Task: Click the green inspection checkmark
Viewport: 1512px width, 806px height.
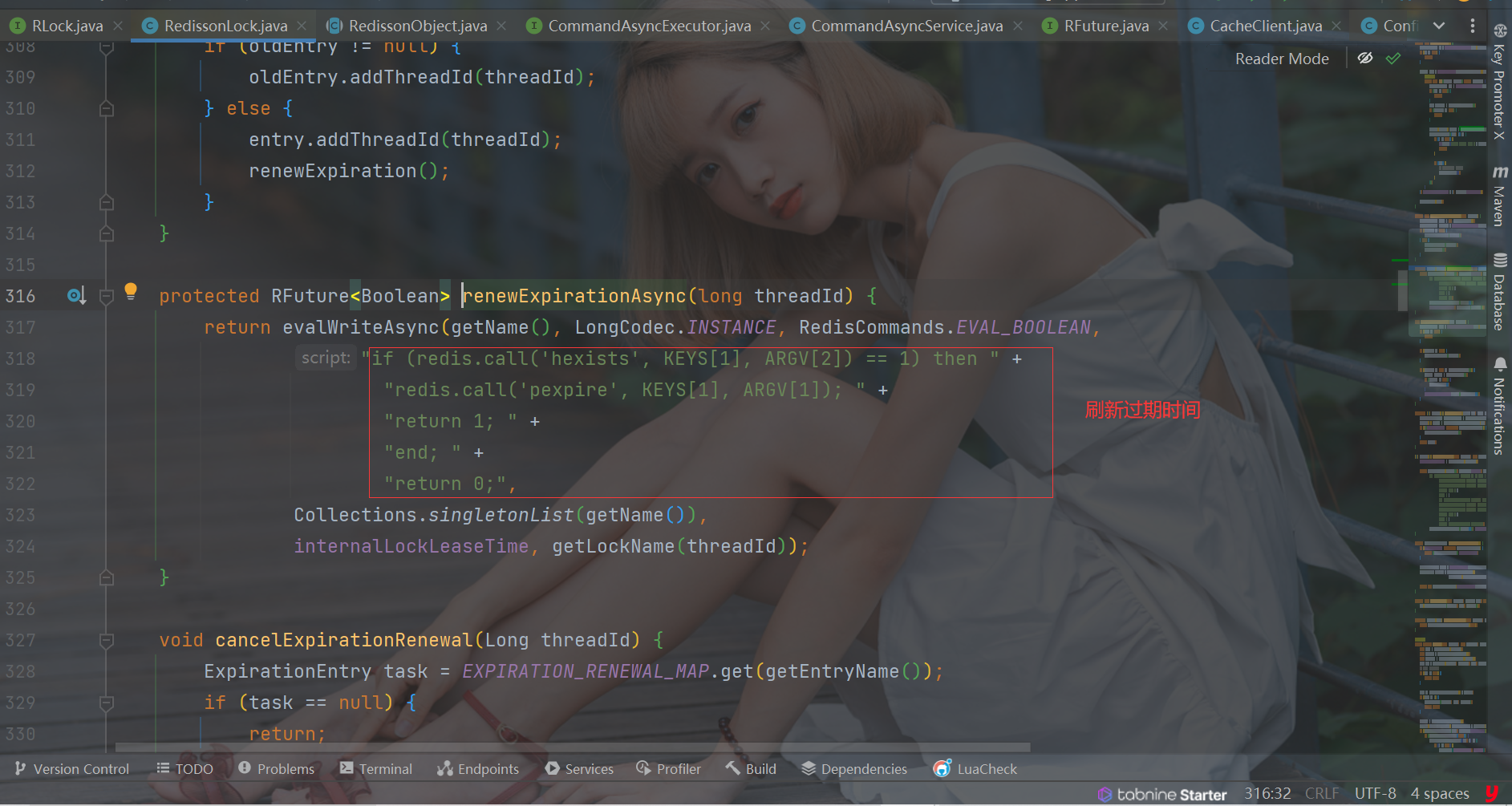Action: (x=1393, y=59)
